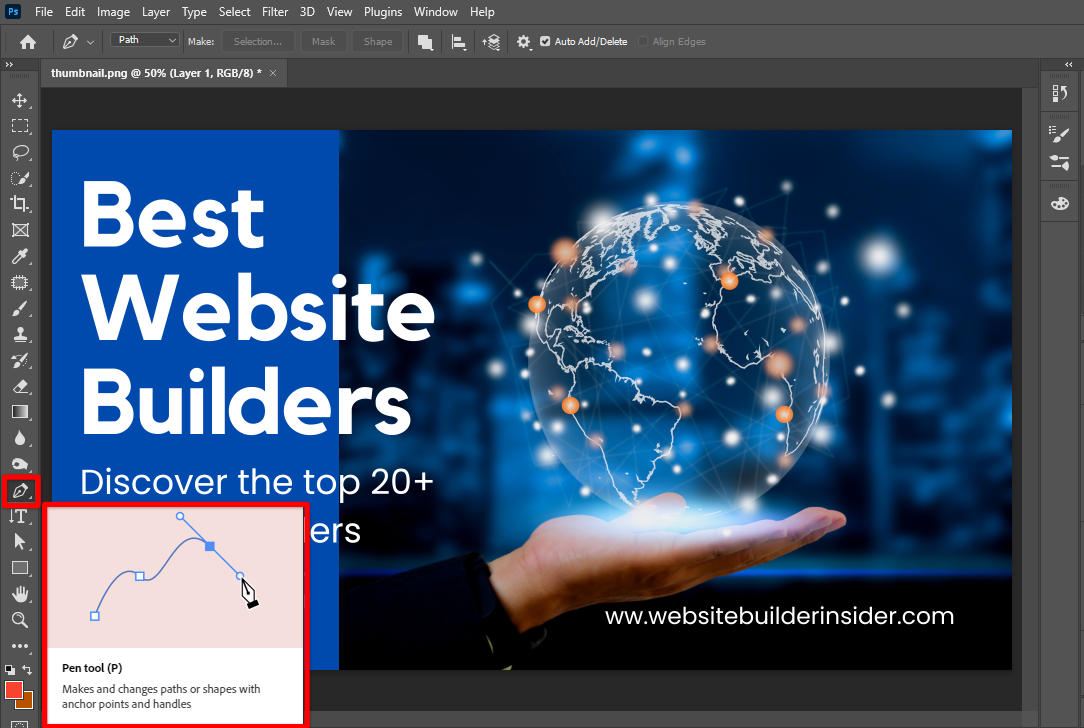Open the path operations dropdown
Viewport: 1084px width, 728px height.
pyautogui.click(x=424, y=42)
